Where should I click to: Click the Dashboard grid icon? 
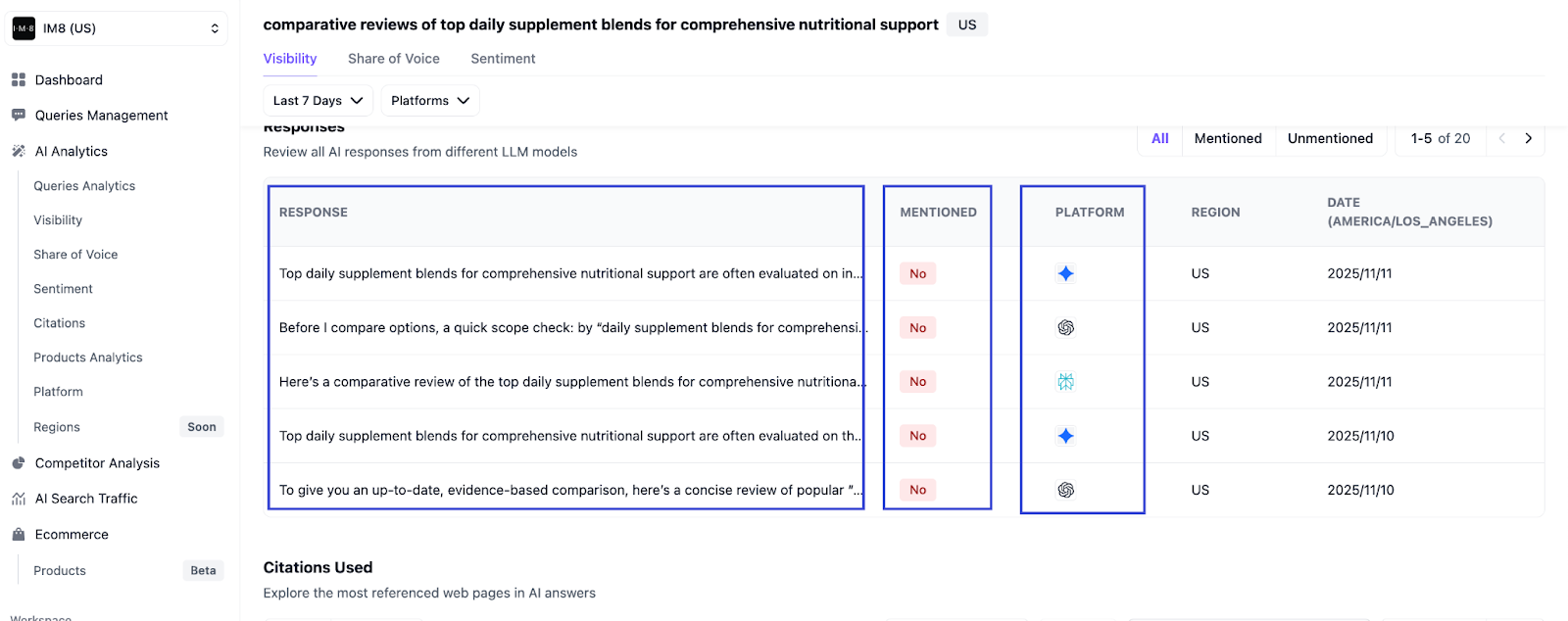(19, 80)
